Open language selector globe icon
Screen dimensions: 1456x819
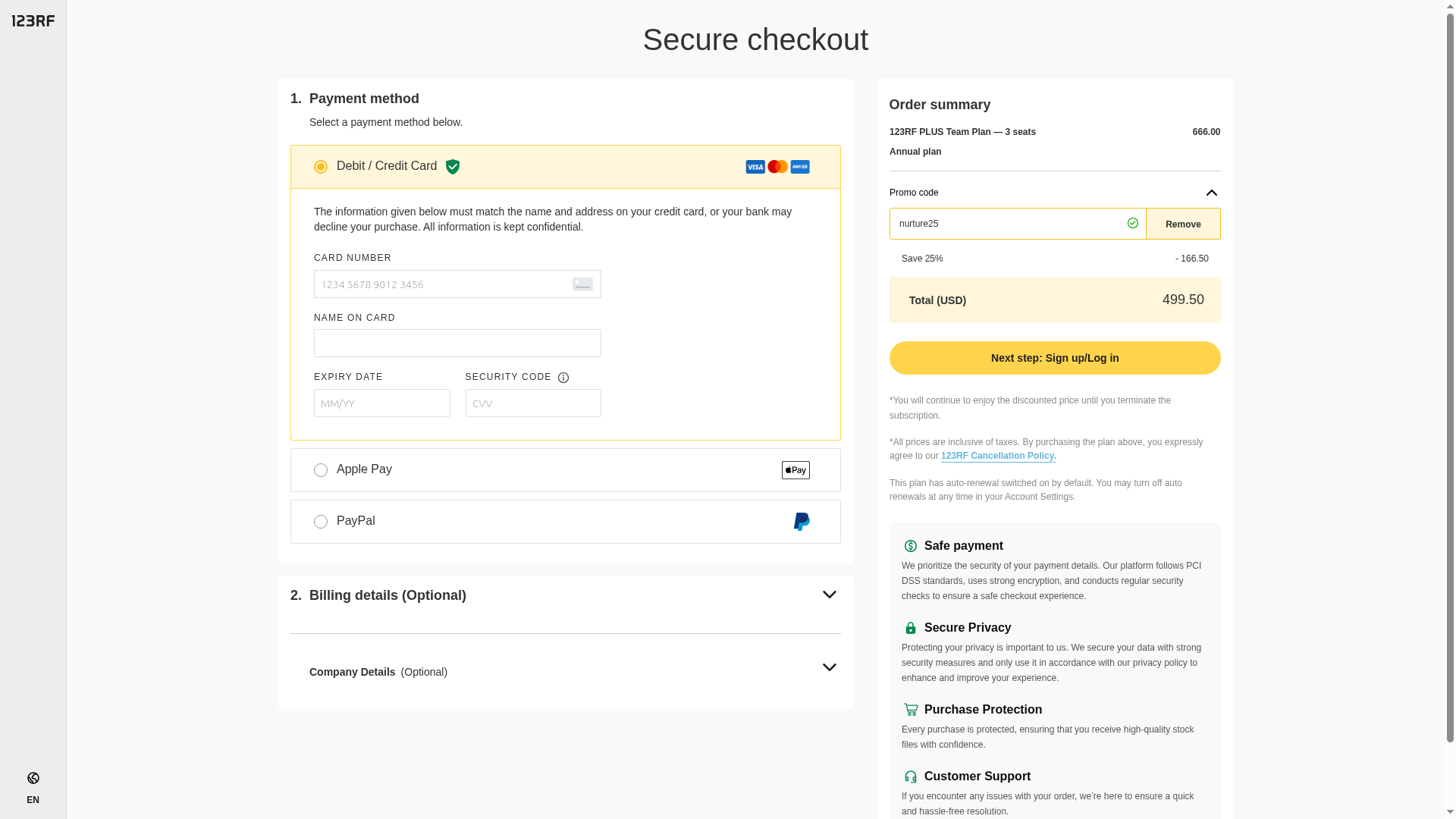[33, 778]
